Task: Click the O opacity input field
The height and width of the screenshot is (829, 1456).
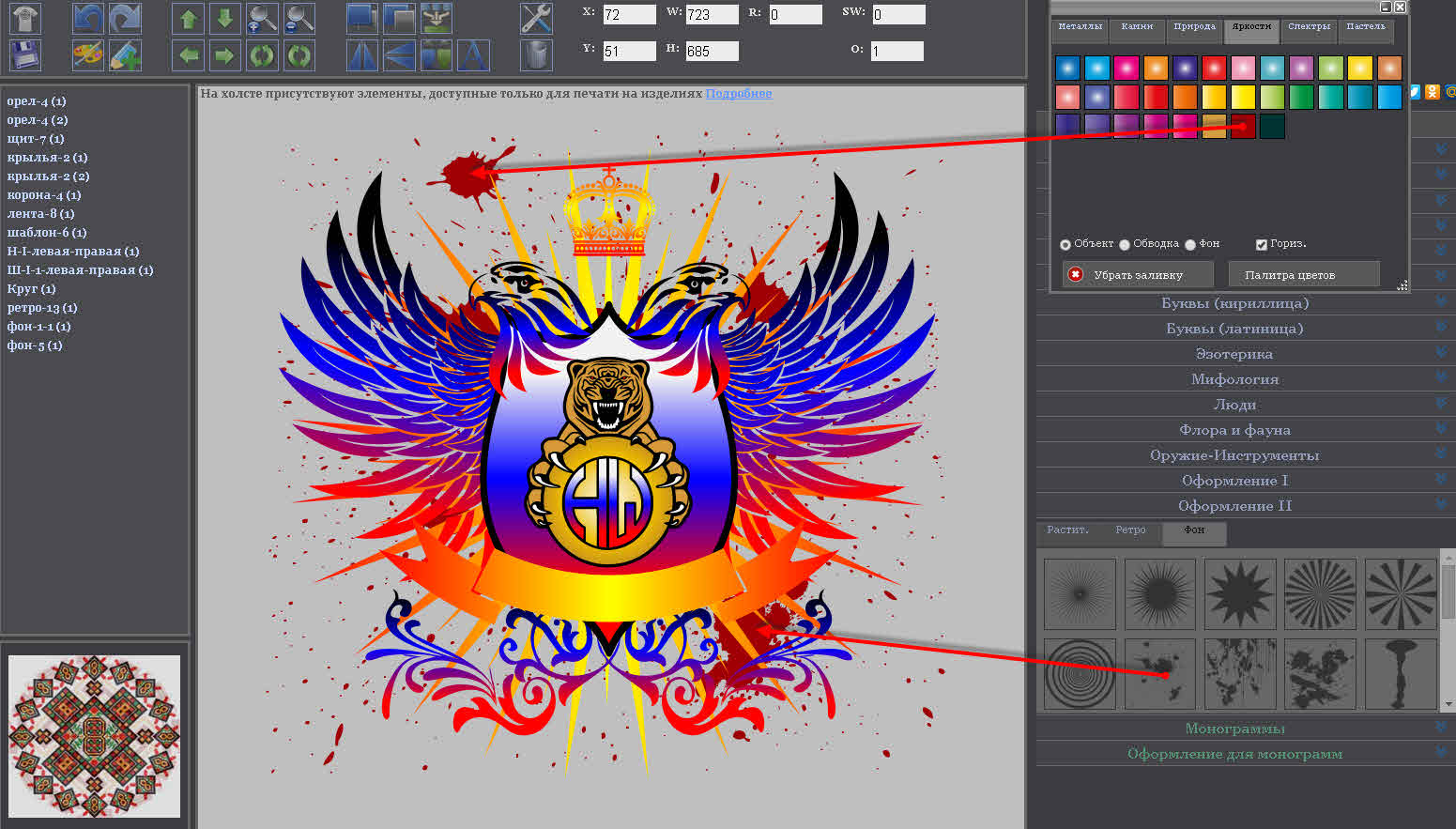Action: [x=897, y=51]
